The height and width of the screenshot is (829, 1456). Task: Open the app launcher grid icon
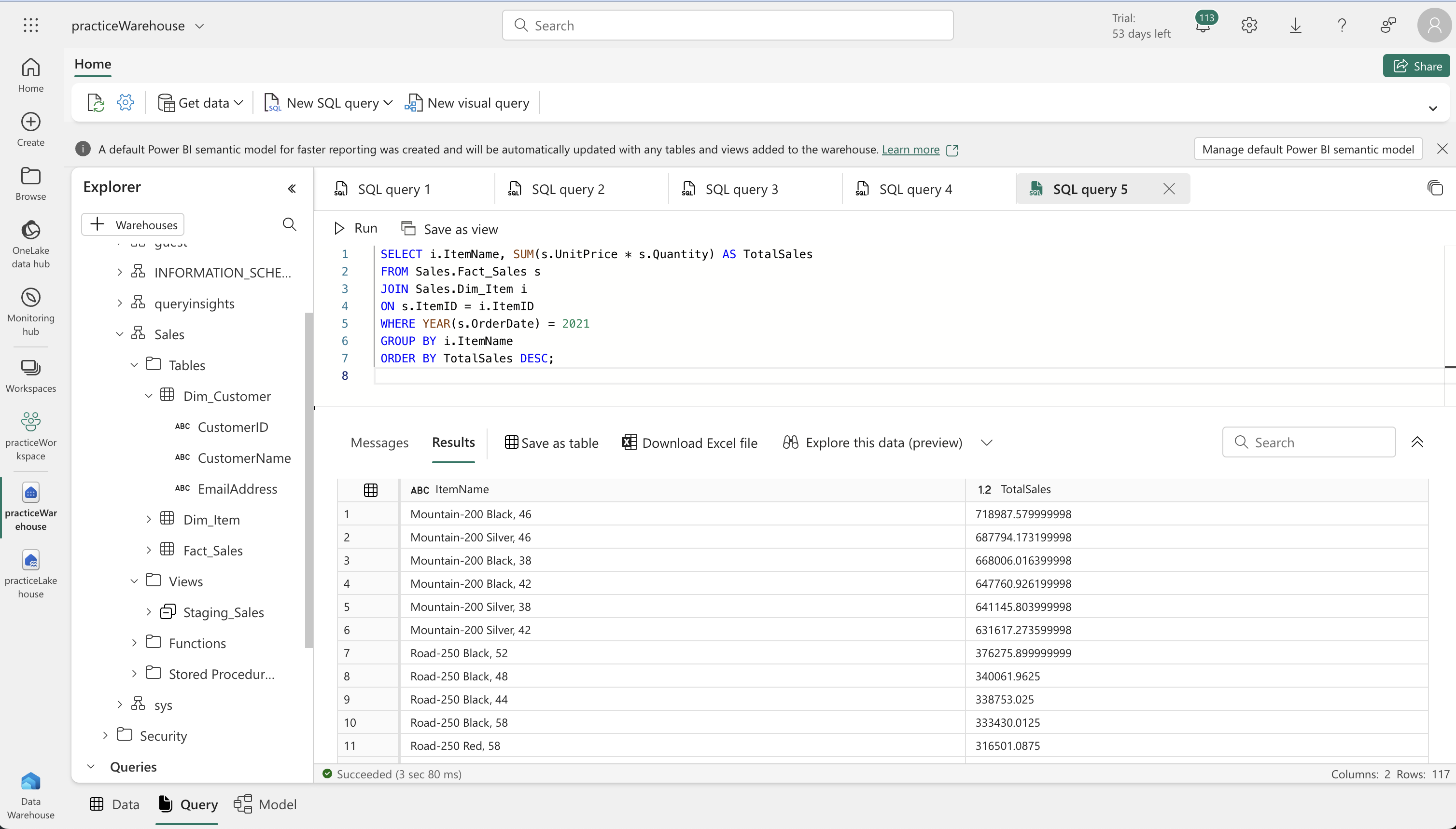coord(31,25)
